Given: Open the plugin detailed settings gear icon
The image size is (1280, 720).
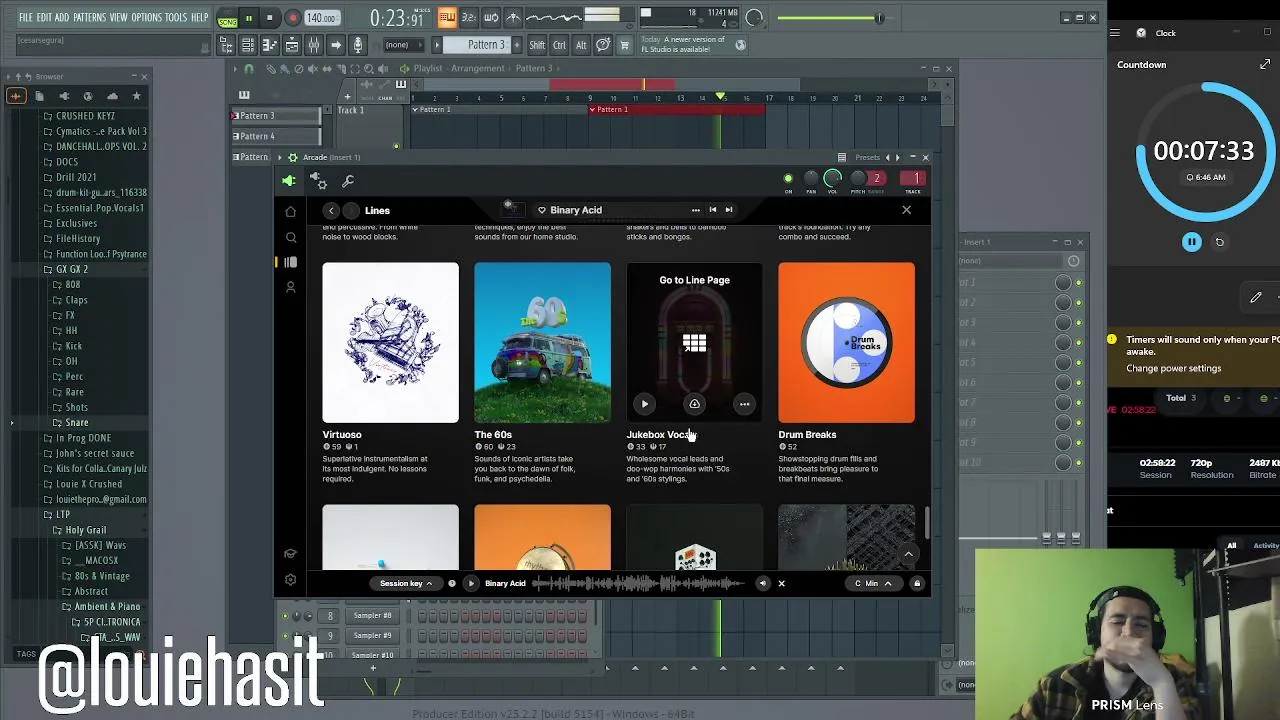Looking at the screenshot, I should [318, 181].
